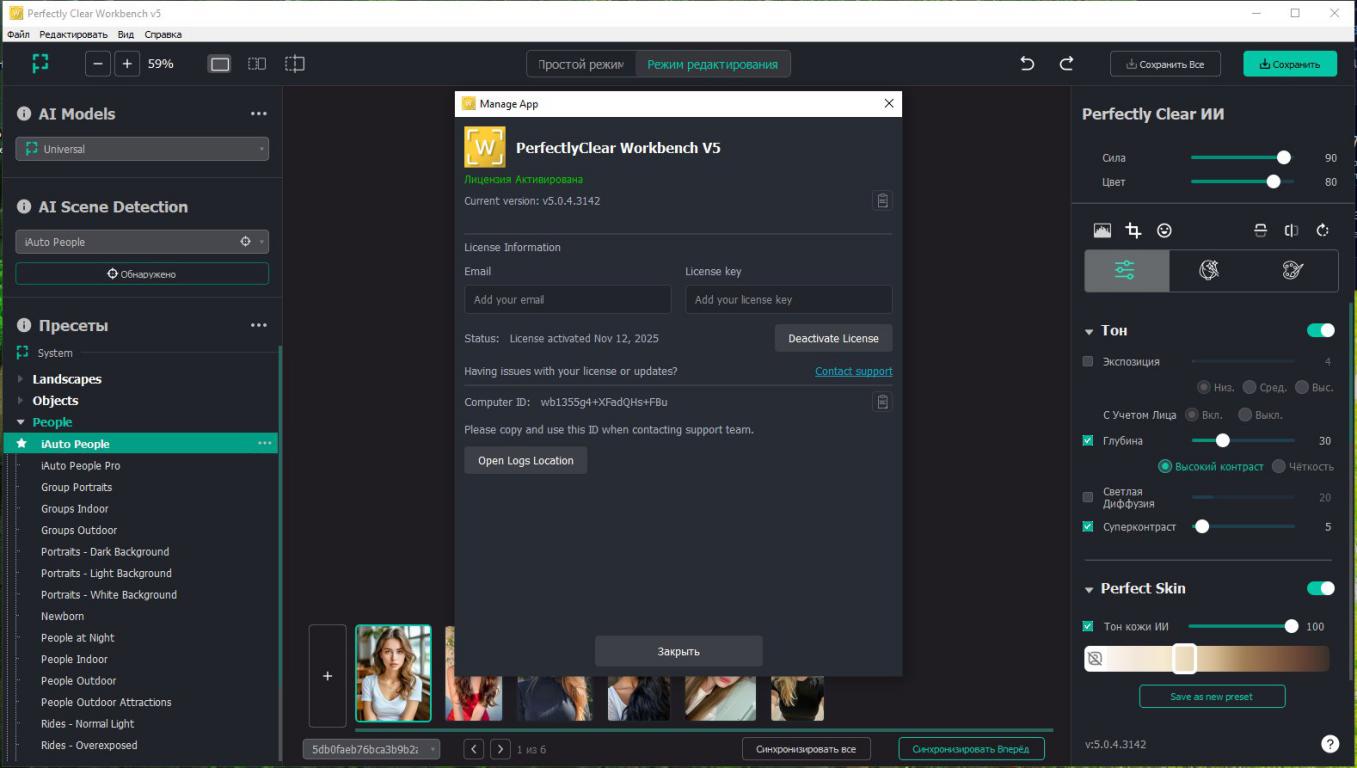Open the Файл menu

[18, 34]
